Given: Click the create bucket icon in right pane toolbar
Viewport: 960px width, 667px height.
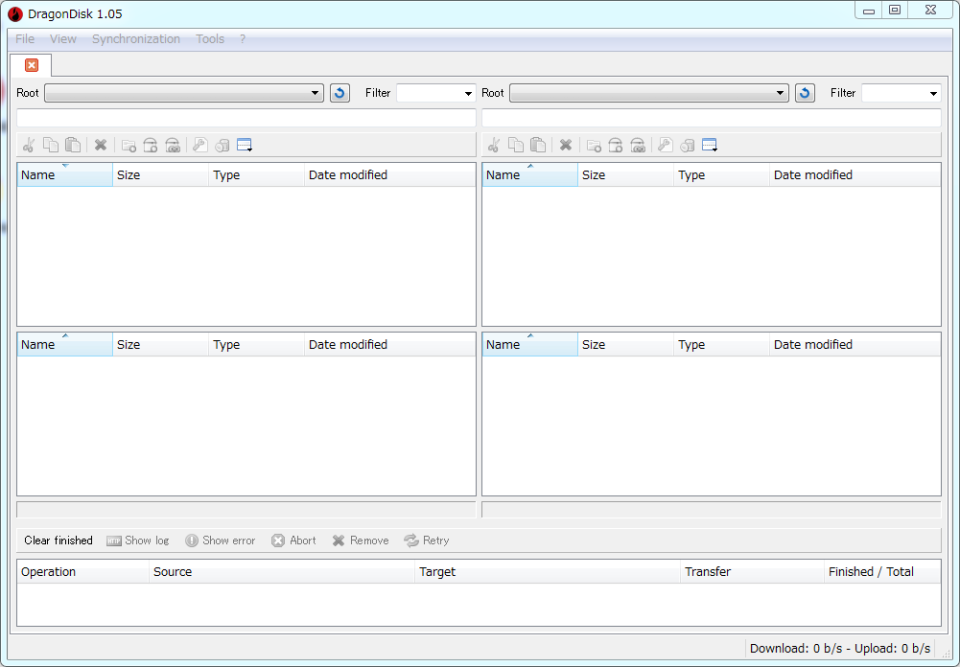Looking at the screenshot, I should pos(615,145).
